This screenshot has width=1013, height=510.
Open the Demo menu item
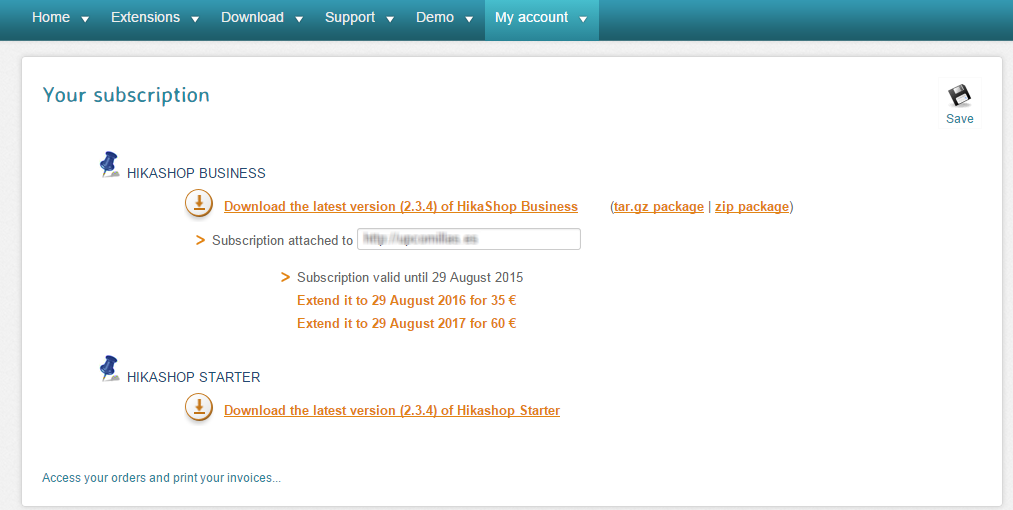coord(435,17)
